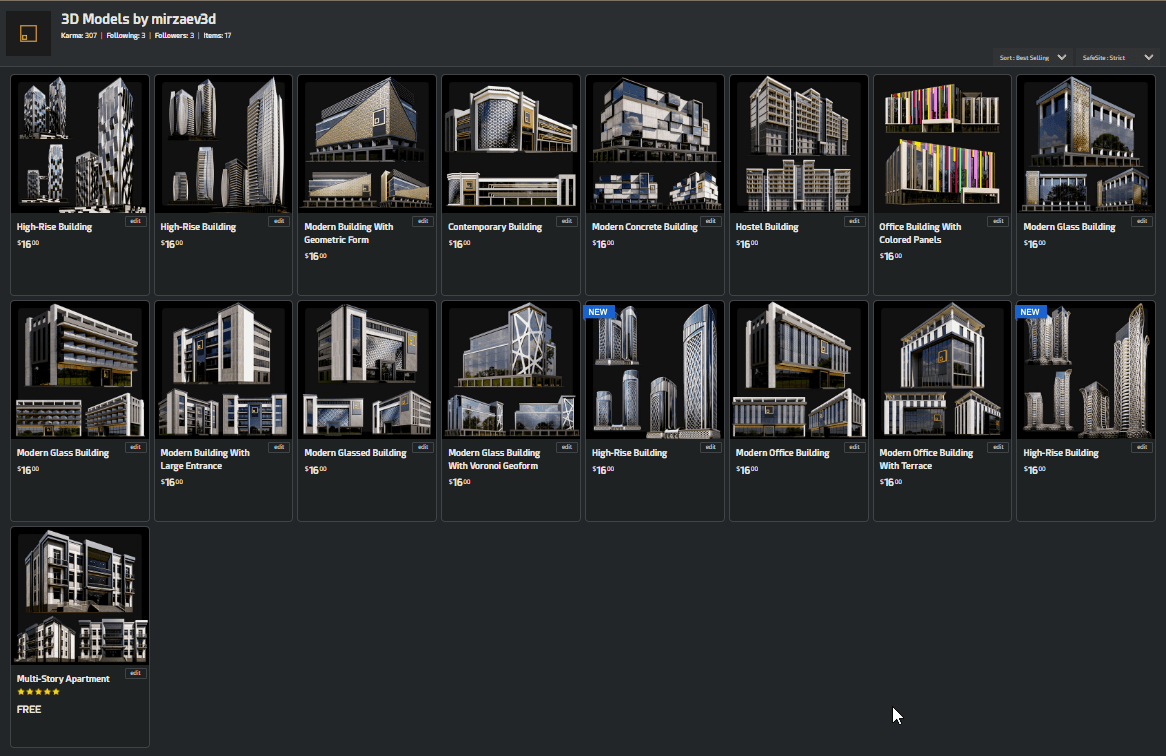The height and width of the screenshot is (756, 1166).
Task: Click the $16 price under Modern Glassed Building
Action: click(315, 470)
